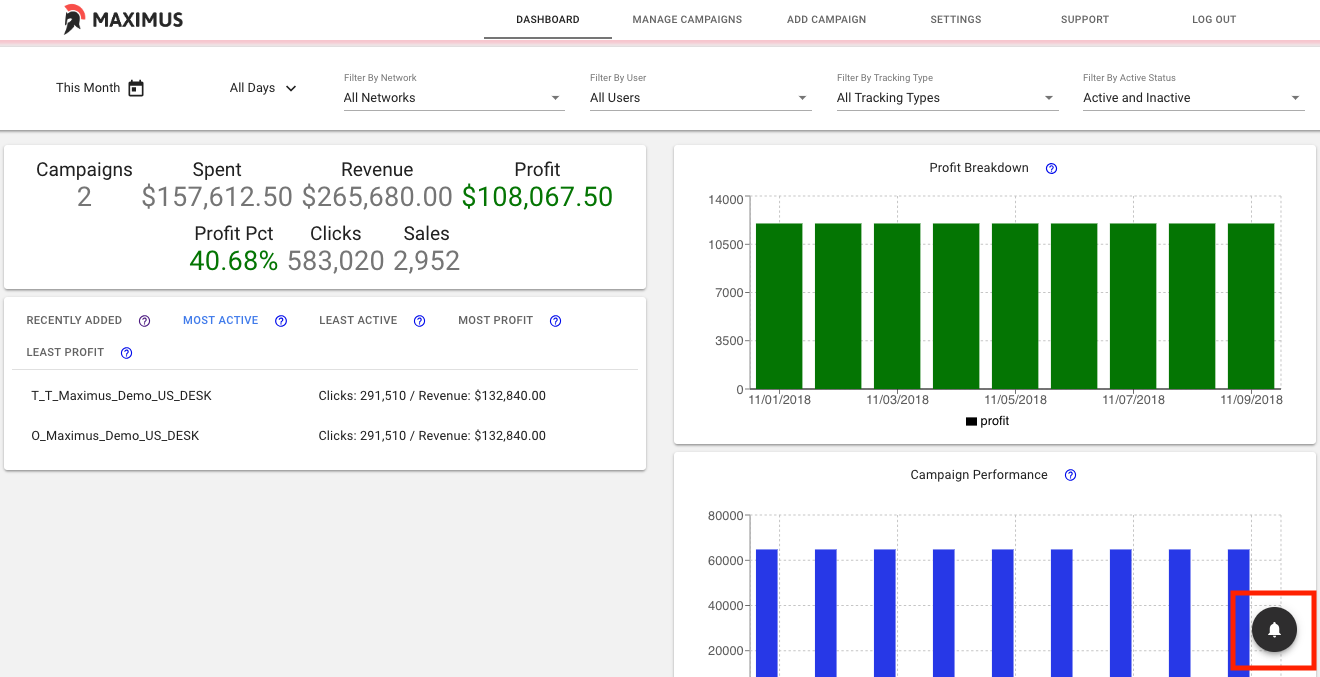Screen dimensions: 1320x677
Task: Click the Sales total 2,952
Action: [x=427, y=261]
